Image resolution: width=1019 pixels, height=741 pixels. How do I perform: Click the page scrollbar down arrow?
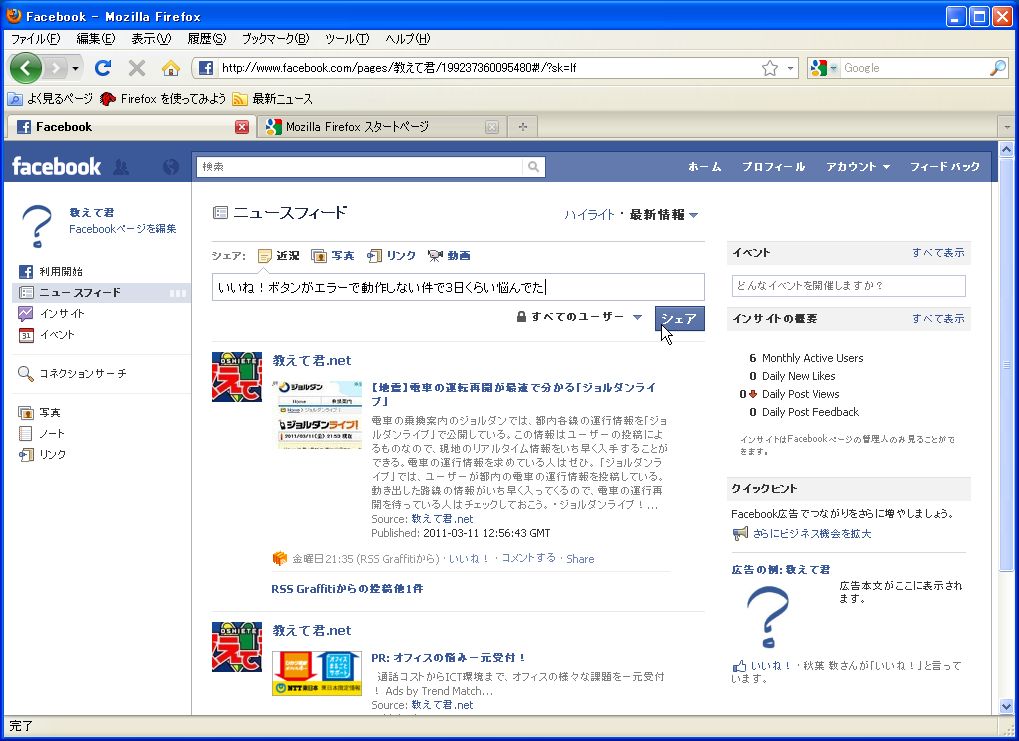(1006, 707)
